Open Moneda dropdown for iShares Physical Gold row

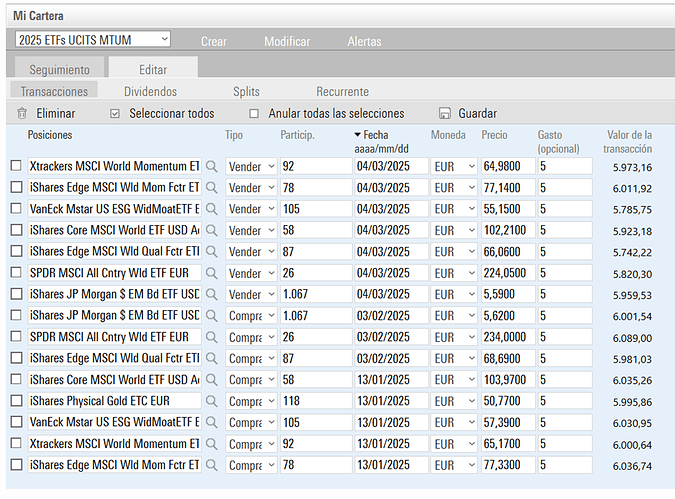454,401
